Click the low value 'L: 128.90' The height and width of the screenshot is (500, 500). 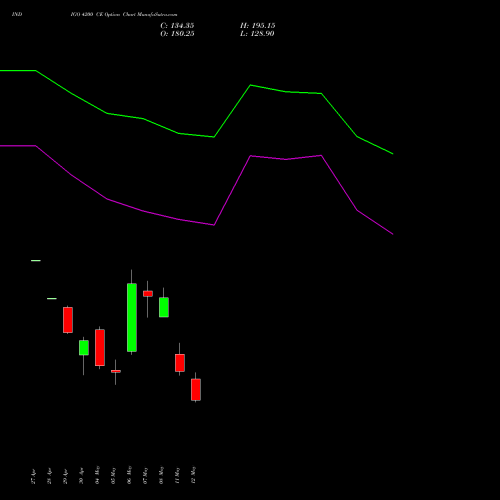[257, 34]
